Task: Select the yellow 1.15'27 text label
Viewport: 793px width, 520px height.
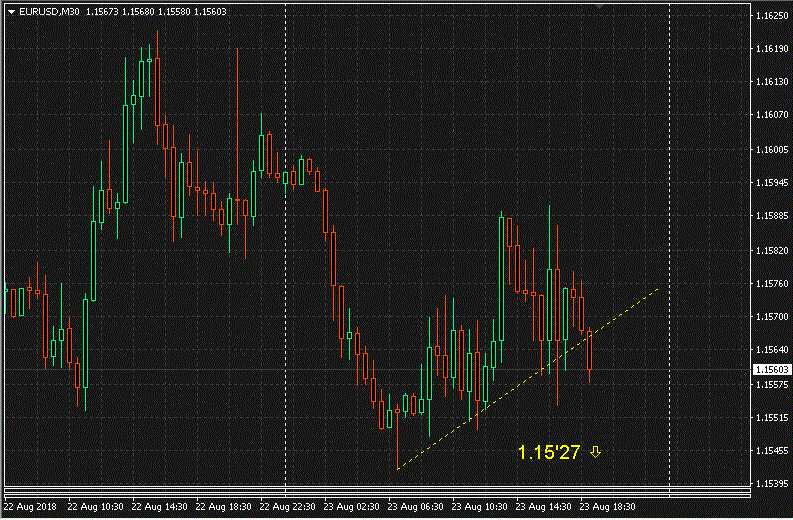Action: [x=549, y=453]
